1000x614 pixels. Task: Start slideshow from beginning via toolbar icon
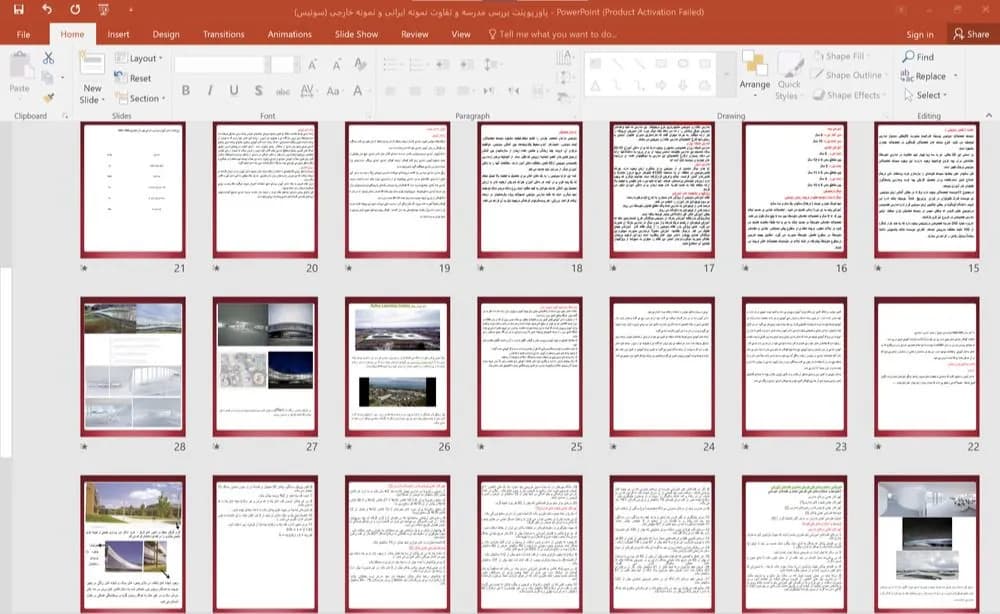coord(103,10)
